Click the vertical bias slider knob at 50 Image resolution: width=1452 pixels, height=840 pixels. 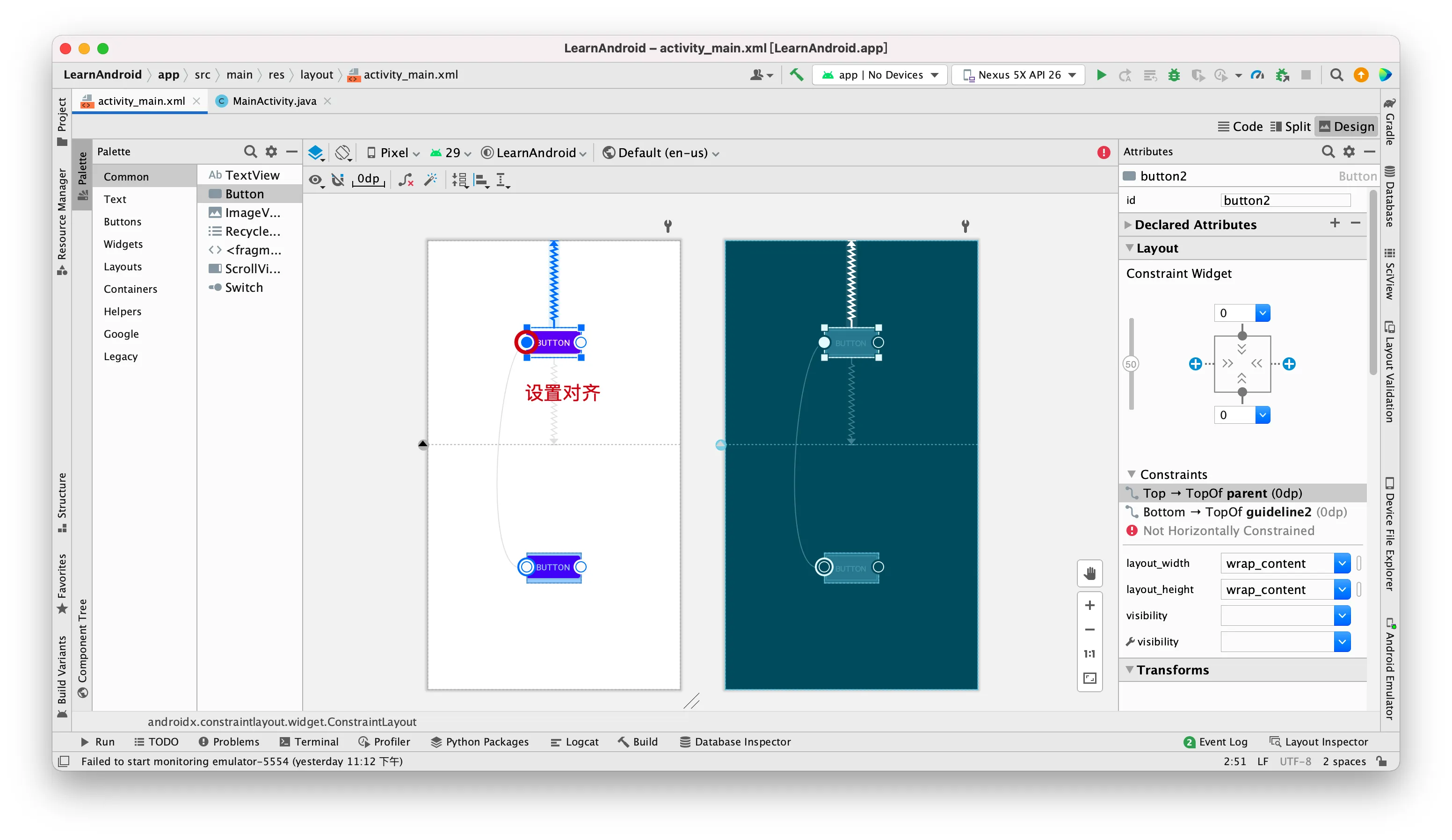click(x=1131, y=364)
